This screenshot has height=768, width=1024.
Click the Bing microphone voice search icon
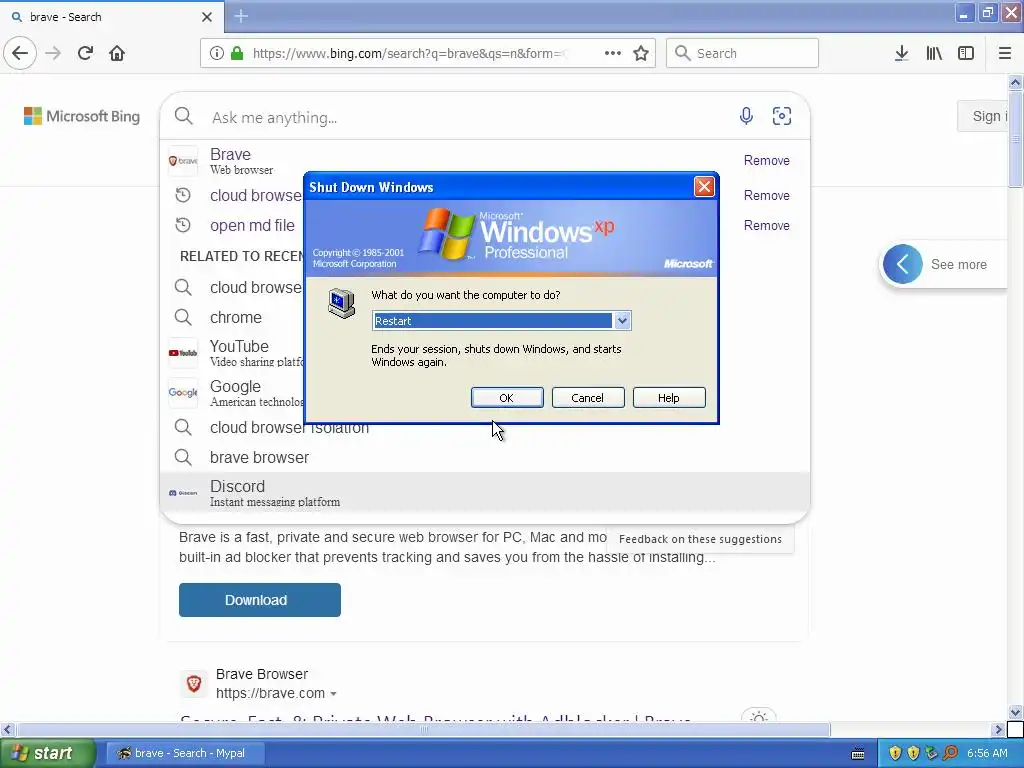point(746,116)
